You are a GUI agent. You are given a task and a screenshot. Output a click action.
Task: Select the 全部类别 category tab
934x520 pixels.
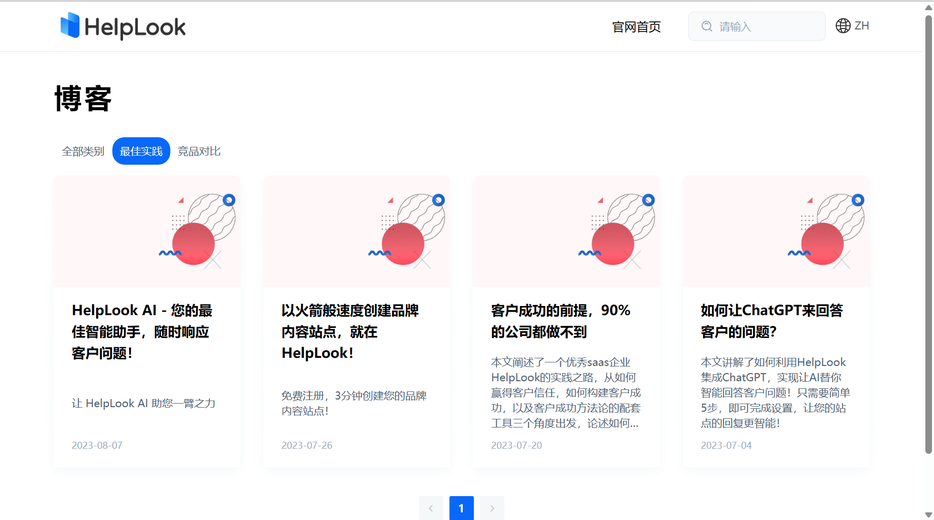coord(83,151)
